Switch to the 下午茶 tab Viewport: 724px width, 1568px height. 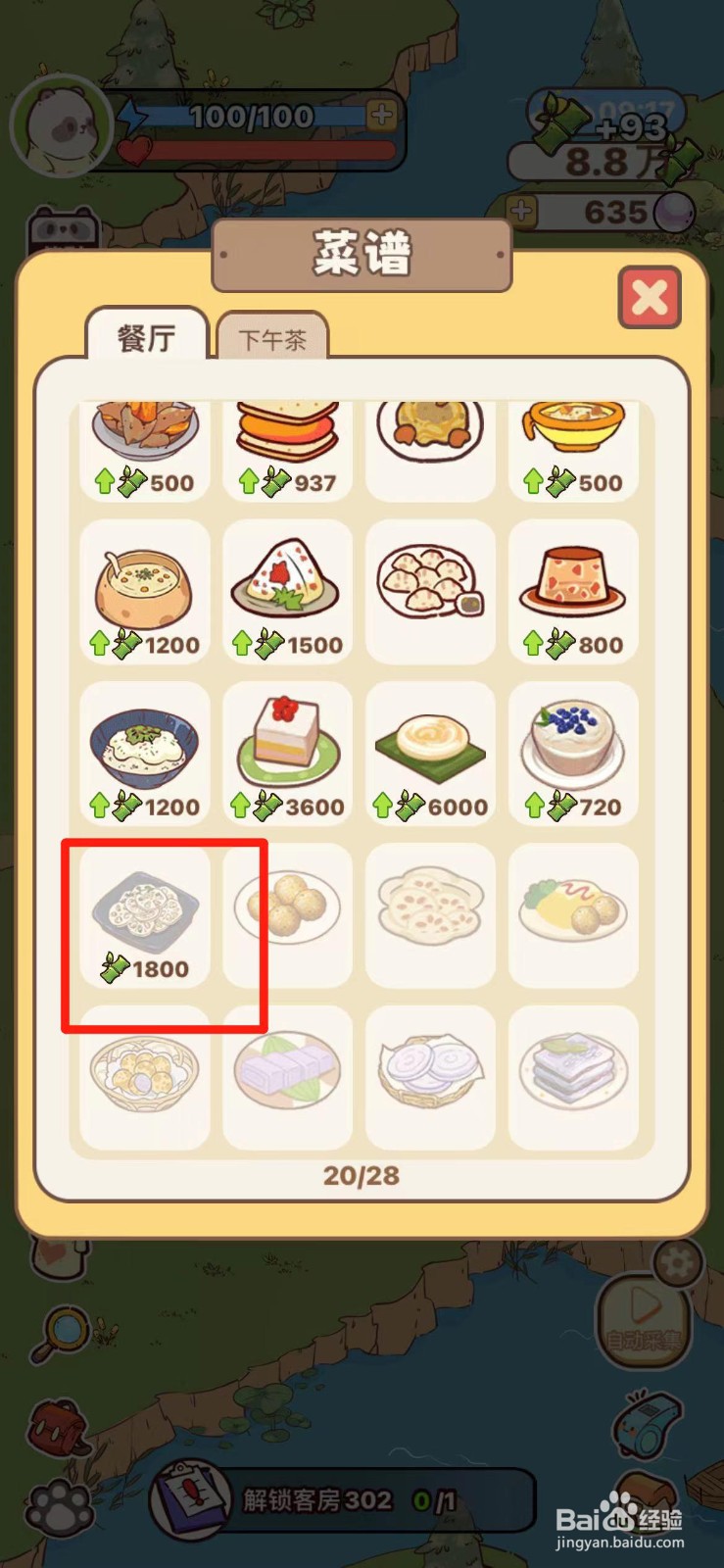[x=272, y=338]
